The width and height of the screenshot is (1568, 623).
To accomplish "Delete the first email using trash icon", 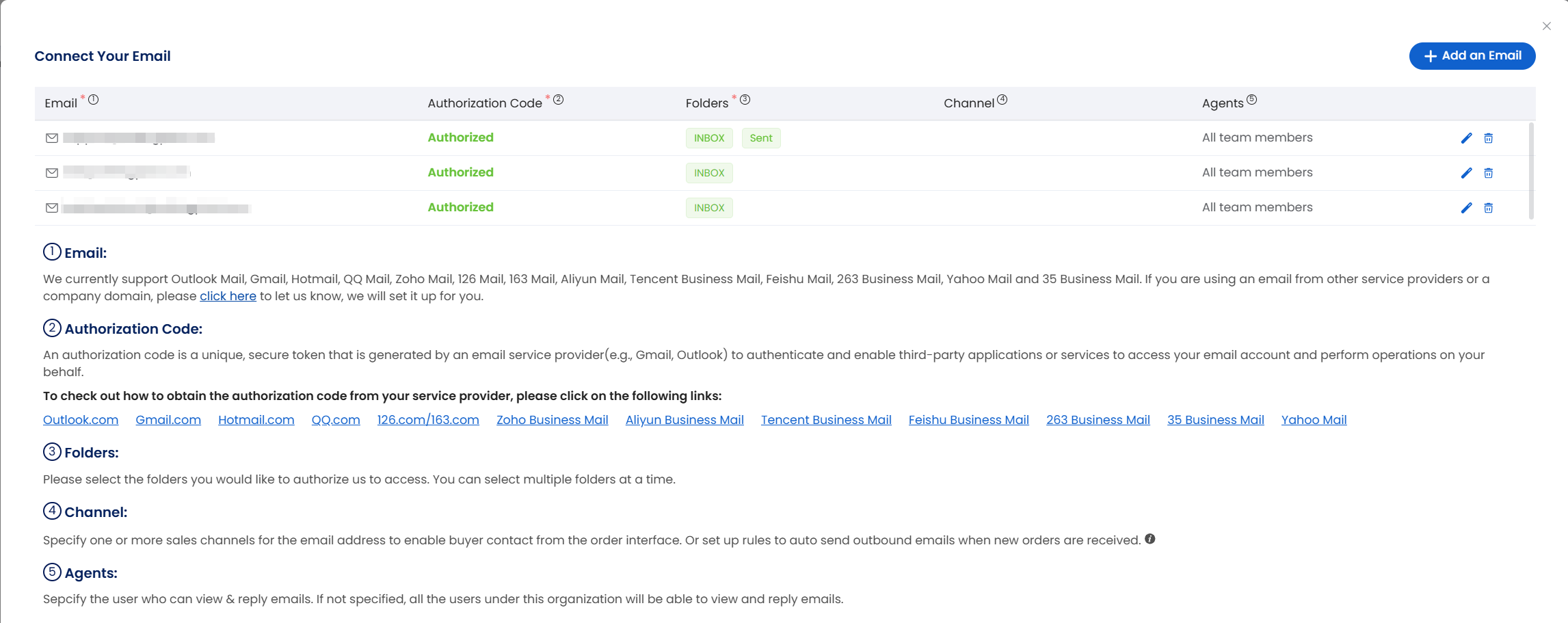I will [x=1488, y=138].
